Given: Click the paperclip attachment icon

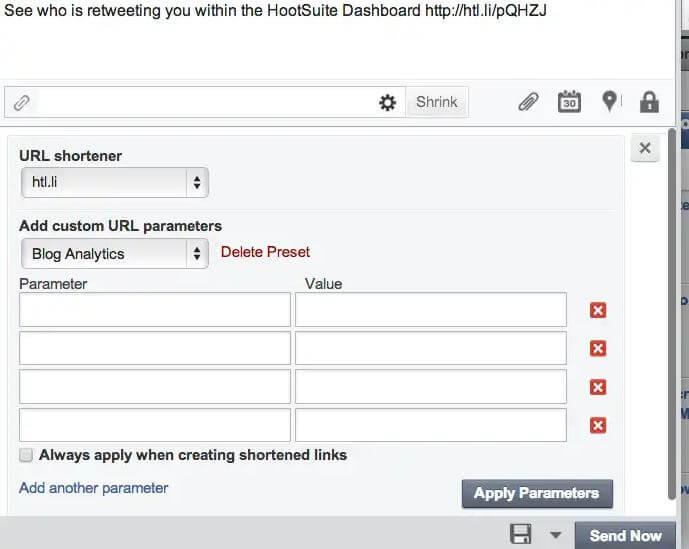Looking at the screenshot, I should [x=528, y=102].
